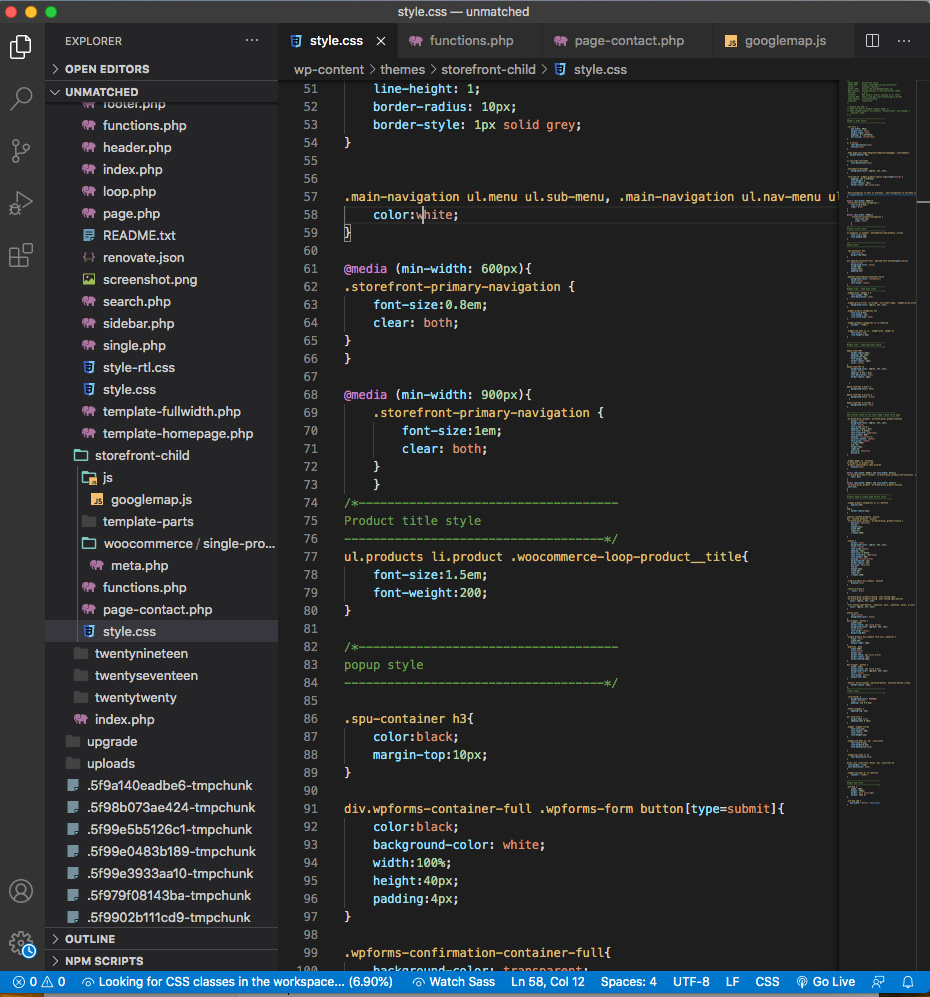Go to line via Ln 58, Col 12
This screenshot has height=997, width=930.
point(547,981)
